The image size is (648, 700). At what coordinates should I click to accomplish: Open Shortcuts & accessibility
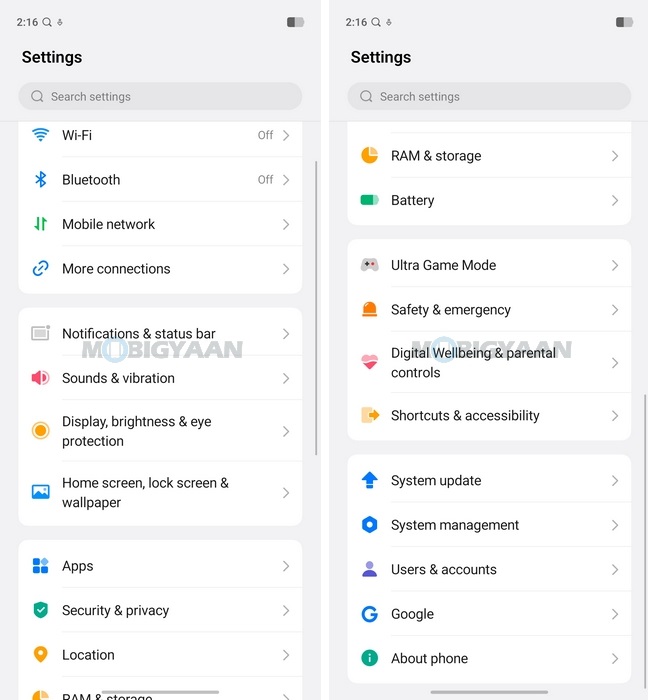click(465, 416)
